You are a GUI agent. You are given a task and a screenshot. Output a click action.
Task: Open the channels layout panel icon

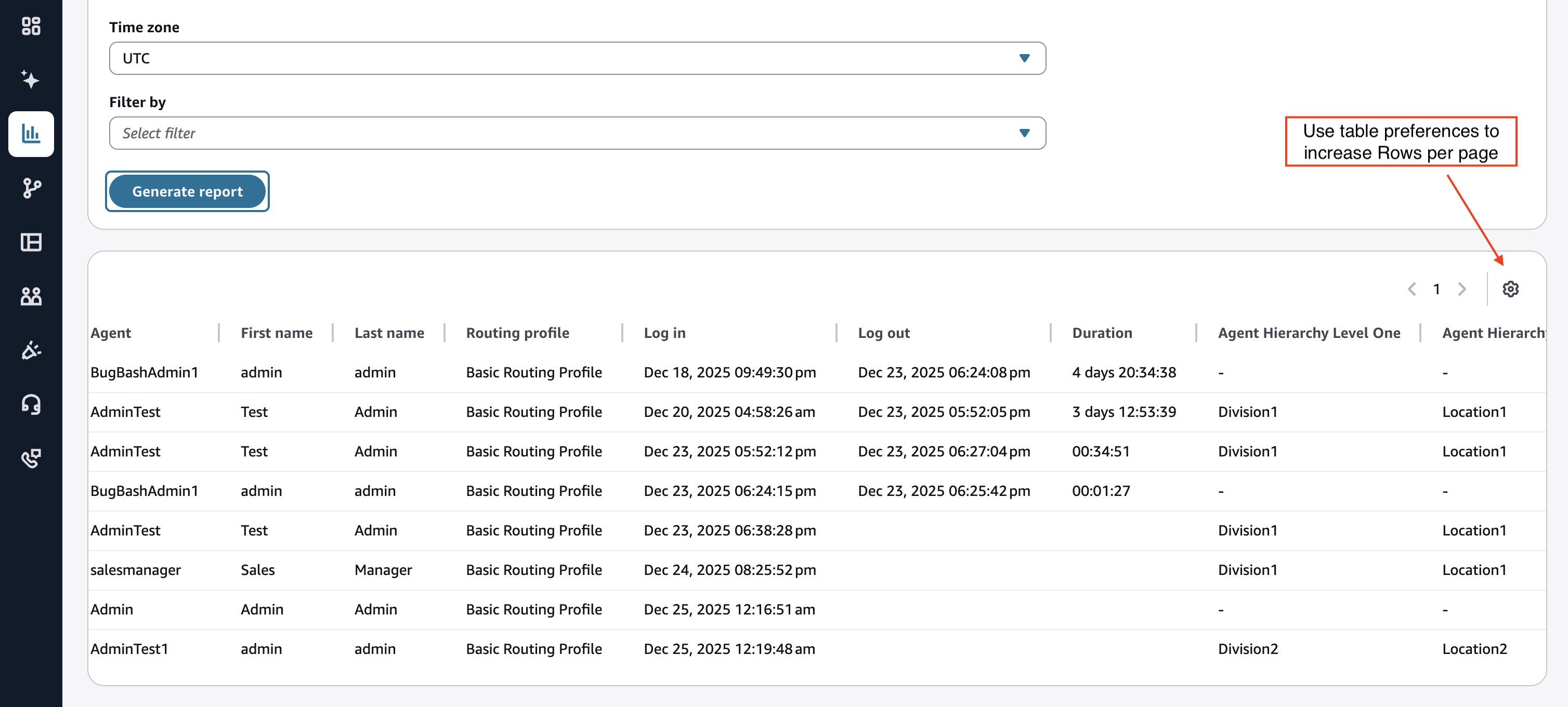click(31, 242)
